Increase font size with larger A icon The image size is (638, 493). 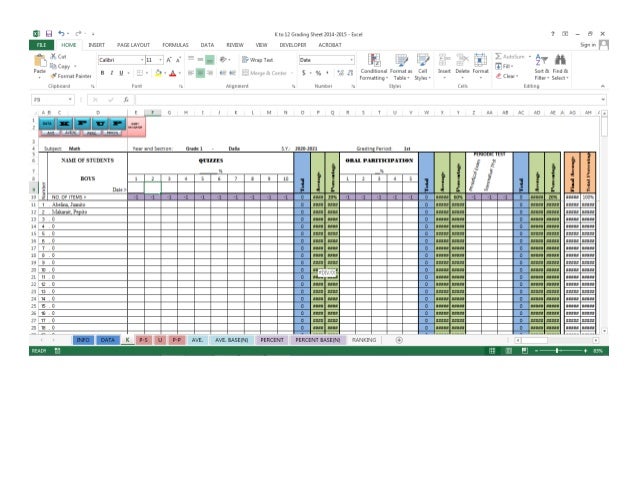169,60
